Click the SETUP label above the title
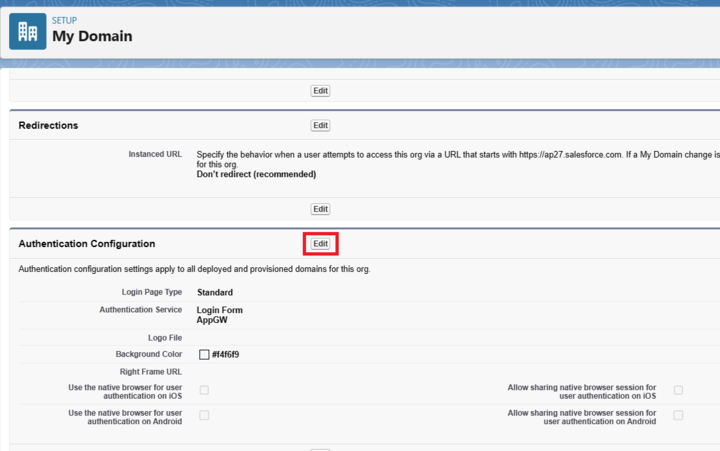This screenshot has height=451, width=720. [x=64, y=19]
